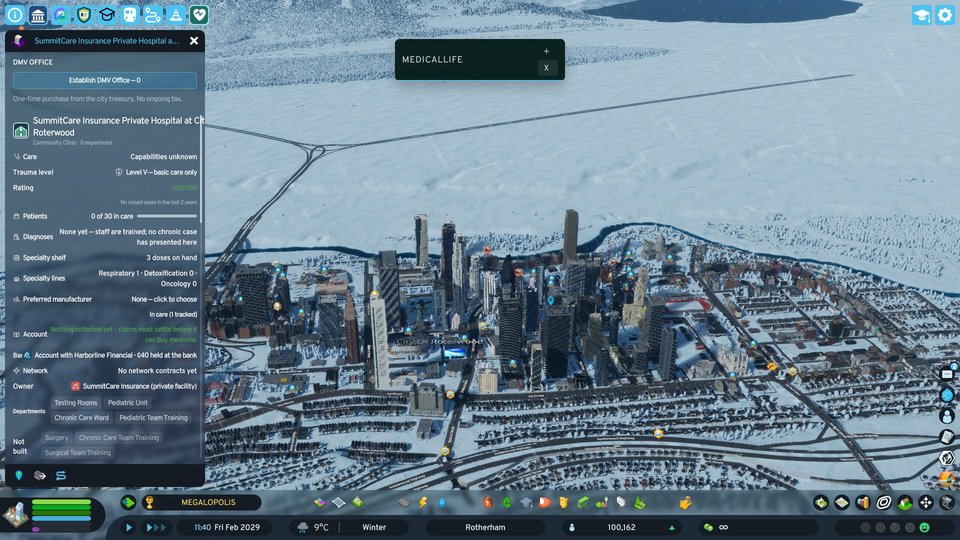The width and height of the screenshot is (960, 540).
Task: Open the green bus transportation tool
Action: 583,503
